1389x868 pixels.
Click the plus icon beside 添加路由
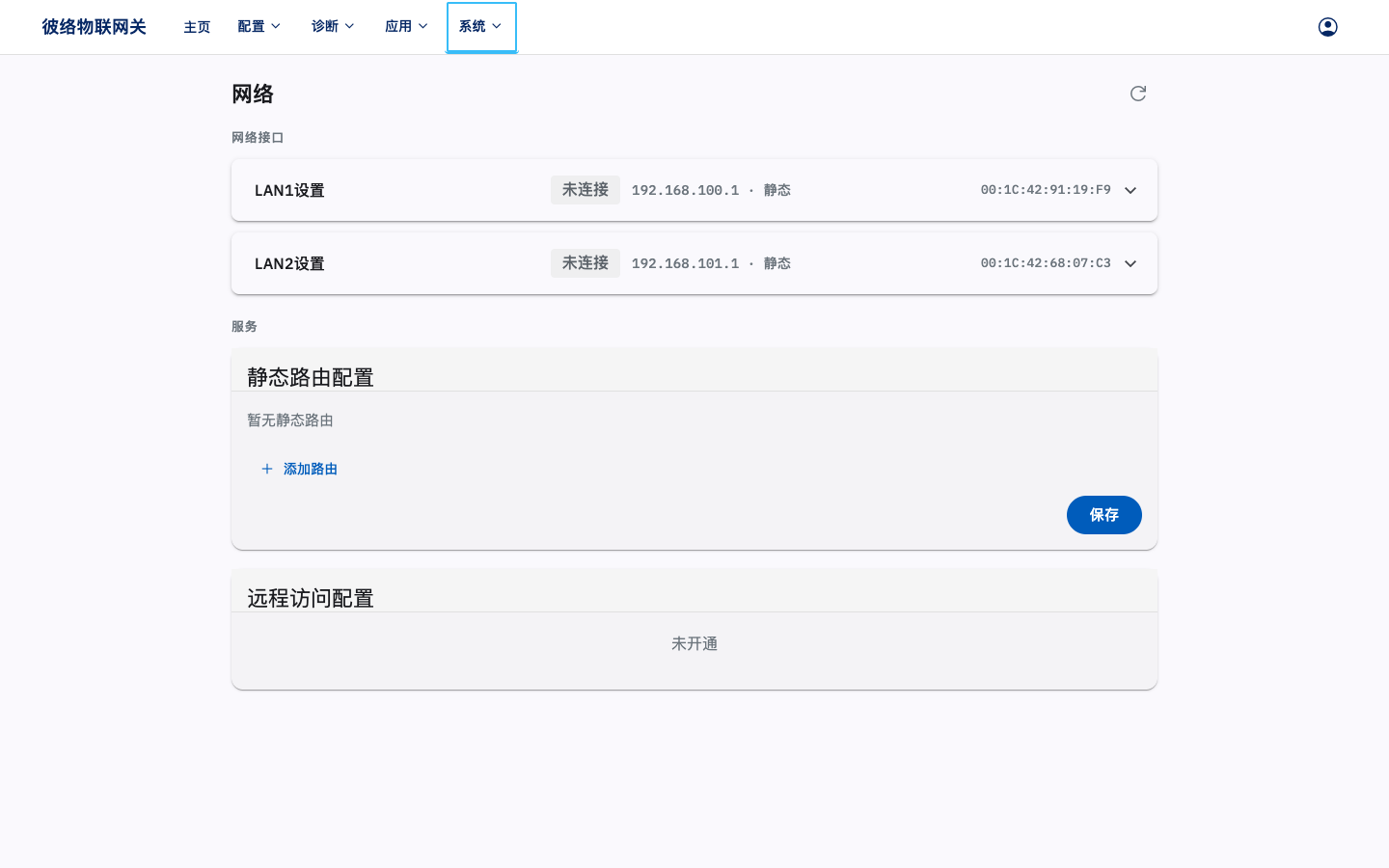point(267,469)
